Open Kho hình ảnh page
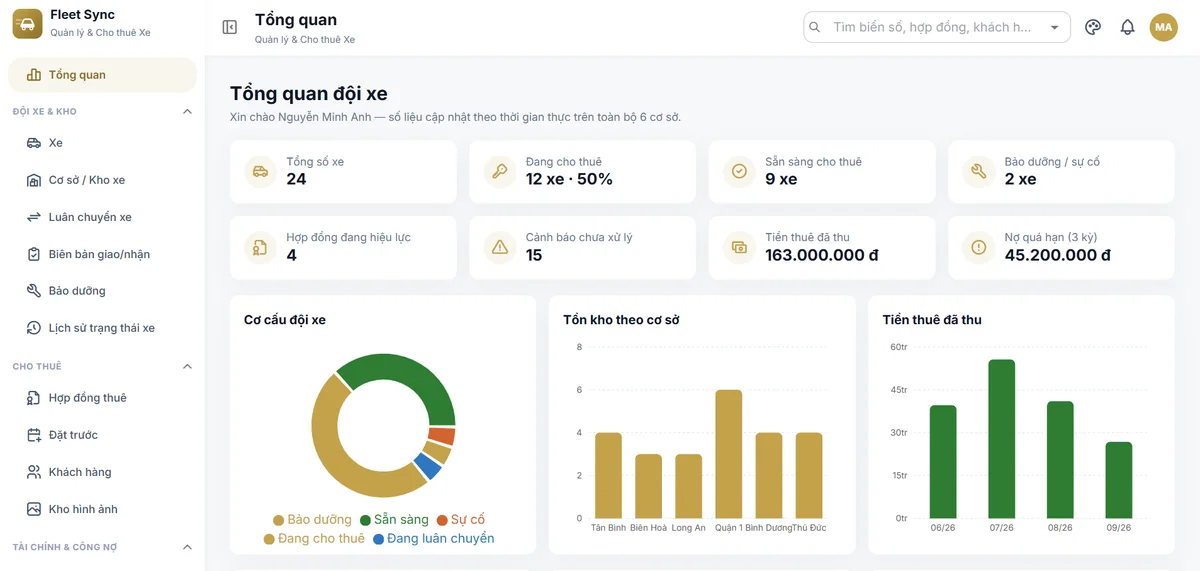1200x571 pixels. pos(102,509)
